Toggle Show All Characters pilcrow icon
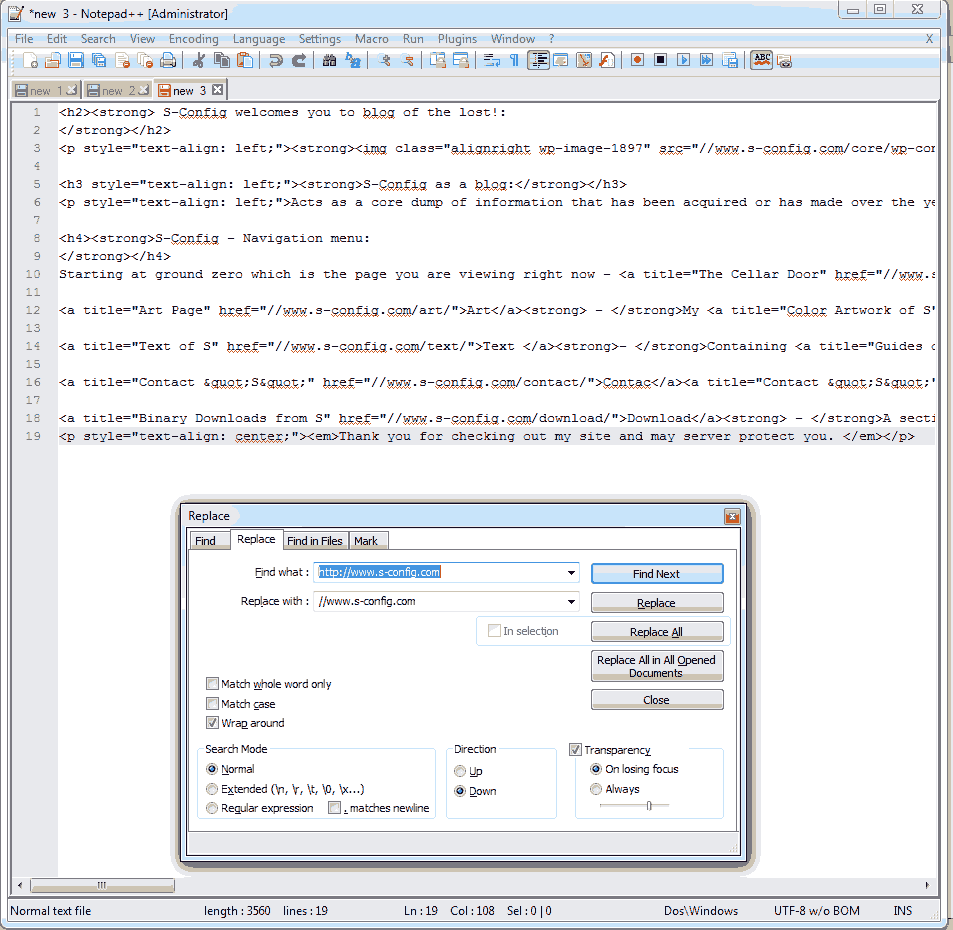This screenshot has width=953, height=930. (x=514, y=60)
